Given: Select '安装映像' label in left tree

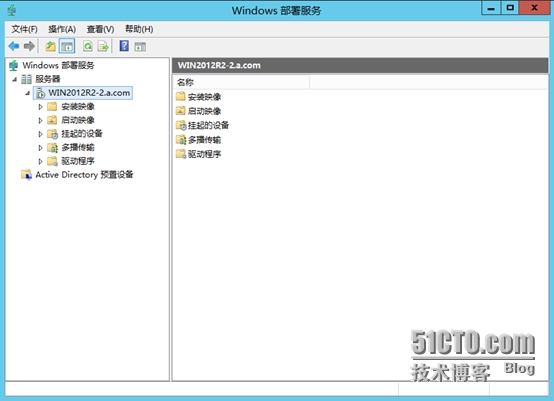Looking at the screenshot, I should pyautogui.click(x=78, y=106).
